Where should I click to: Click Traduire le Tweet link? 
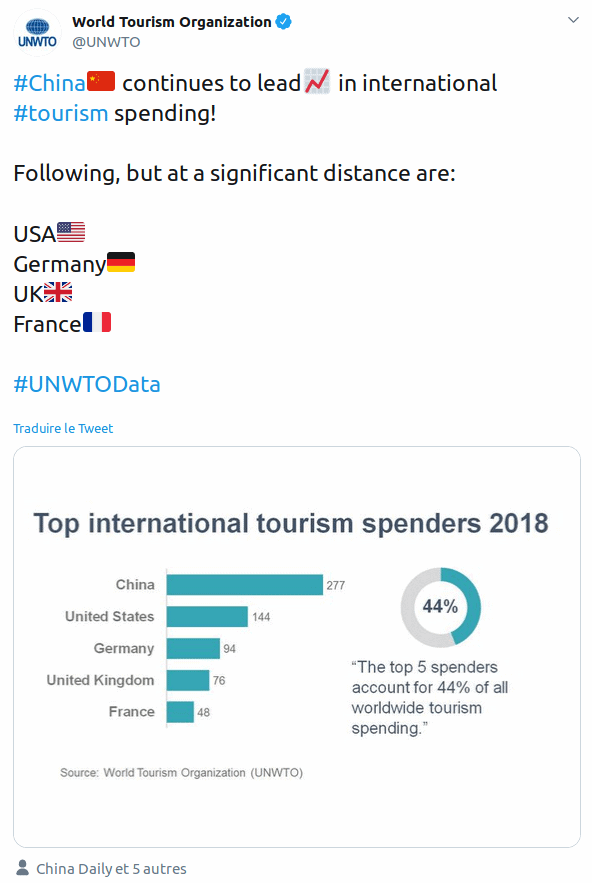pos(63,429)
